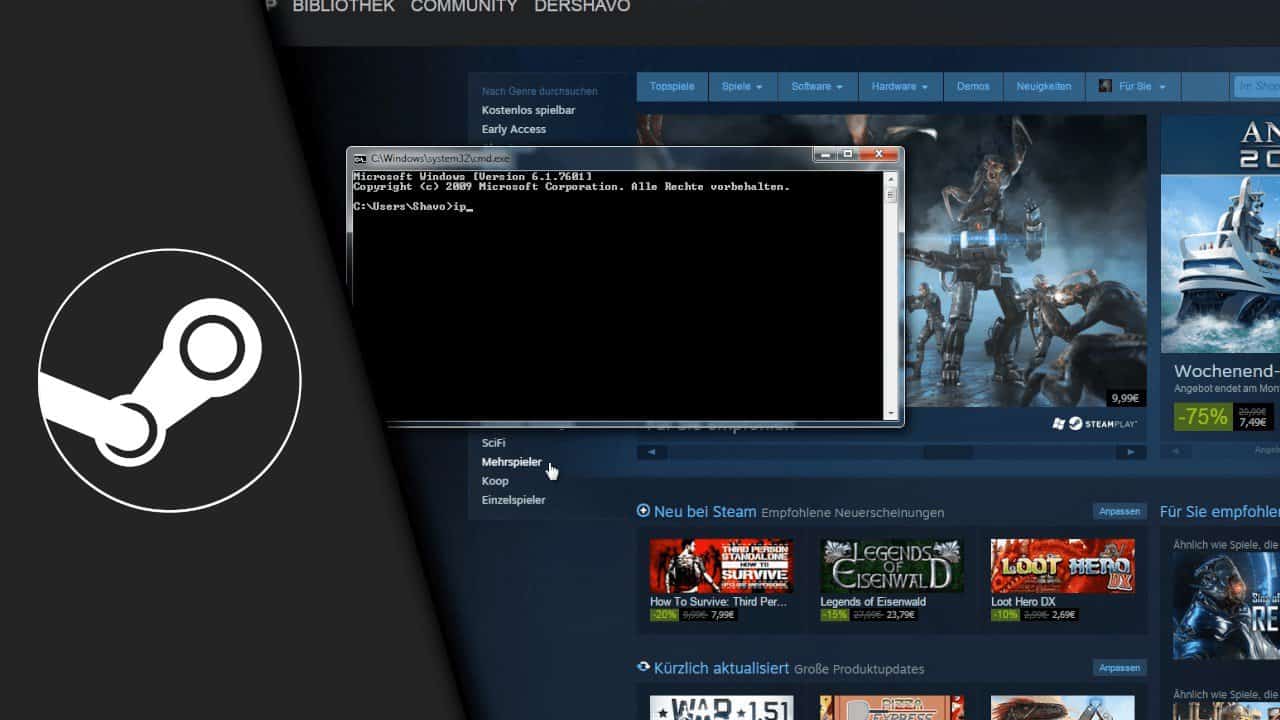Image resolution: width=1280 pixels, height=720 pixels.
Task: Open Loot Hero DX thumbnail
Action: tap(1062, 566)
